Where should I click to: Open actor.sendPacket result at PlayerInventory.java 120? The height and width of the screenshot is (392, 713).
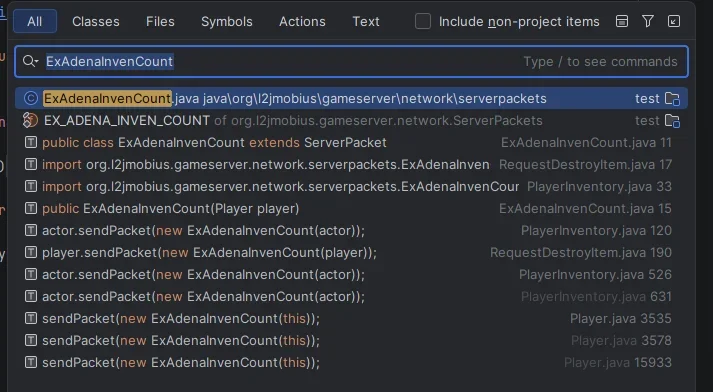tap(351, 231)
